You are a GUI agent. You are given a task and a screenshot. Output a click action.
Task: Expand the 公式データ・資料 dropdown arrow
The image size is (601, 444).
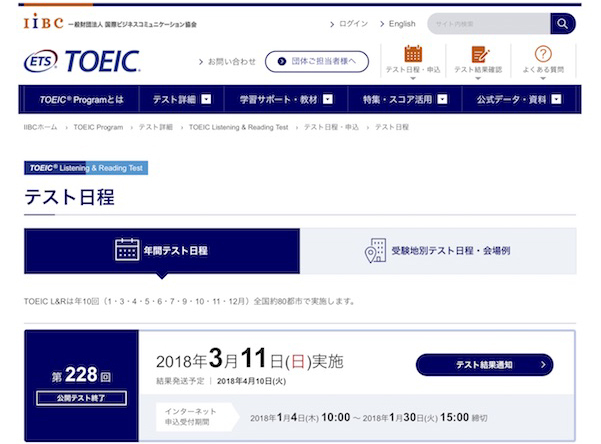coord(556,99)
